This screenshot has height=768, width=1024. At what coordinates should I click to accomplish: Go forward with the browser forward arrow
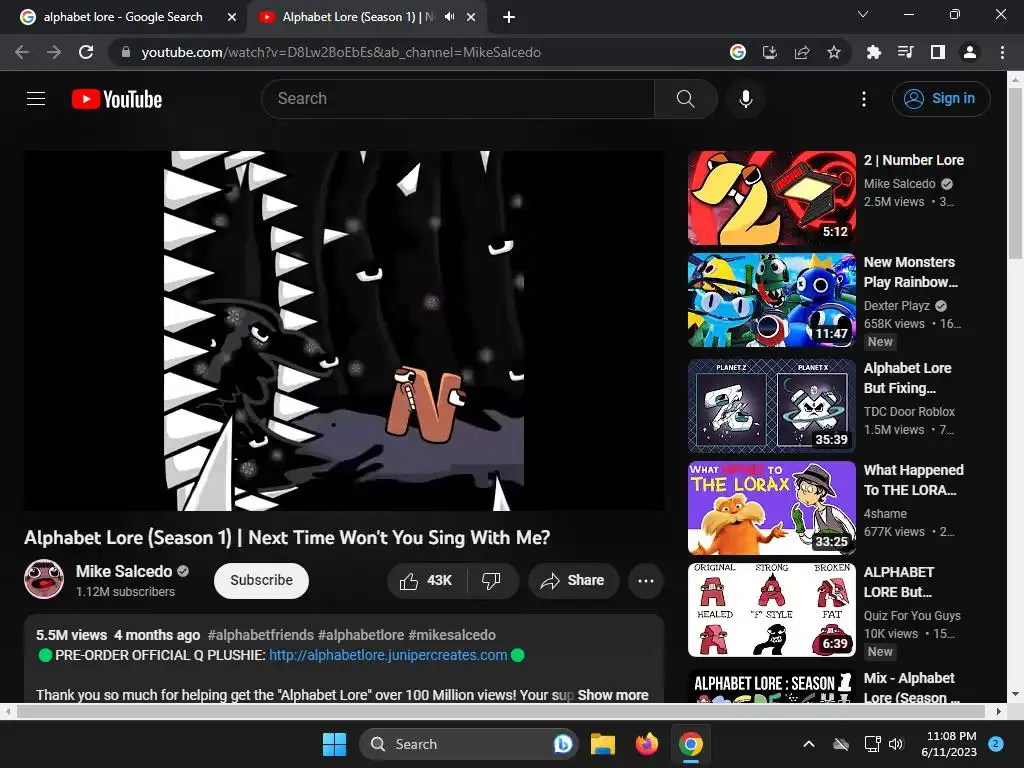pyautogui.click(x=54, y=52)
